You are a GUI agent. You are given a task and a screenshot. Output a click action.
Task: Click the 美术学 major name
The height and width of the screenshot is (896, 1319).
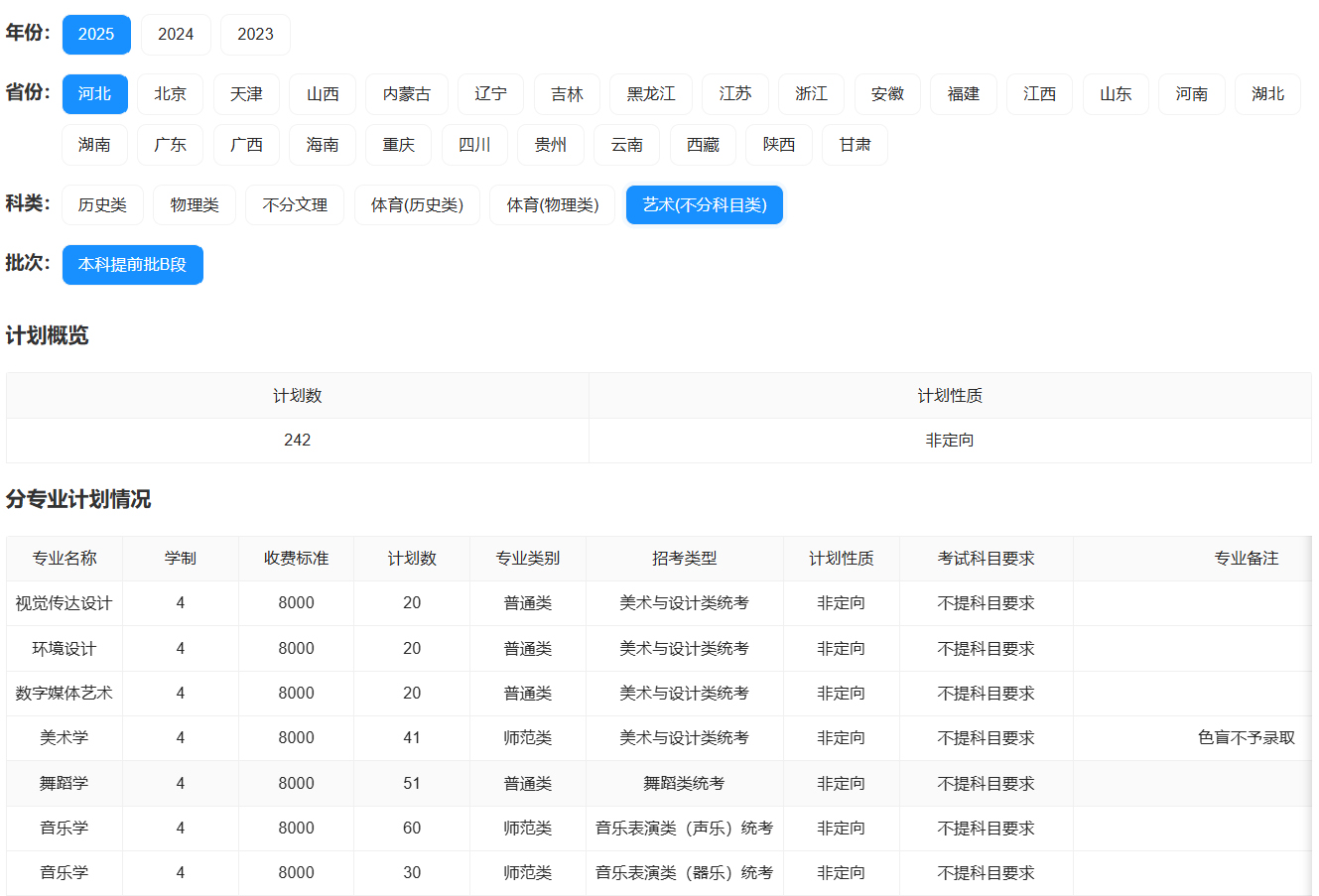click(65, 738)
